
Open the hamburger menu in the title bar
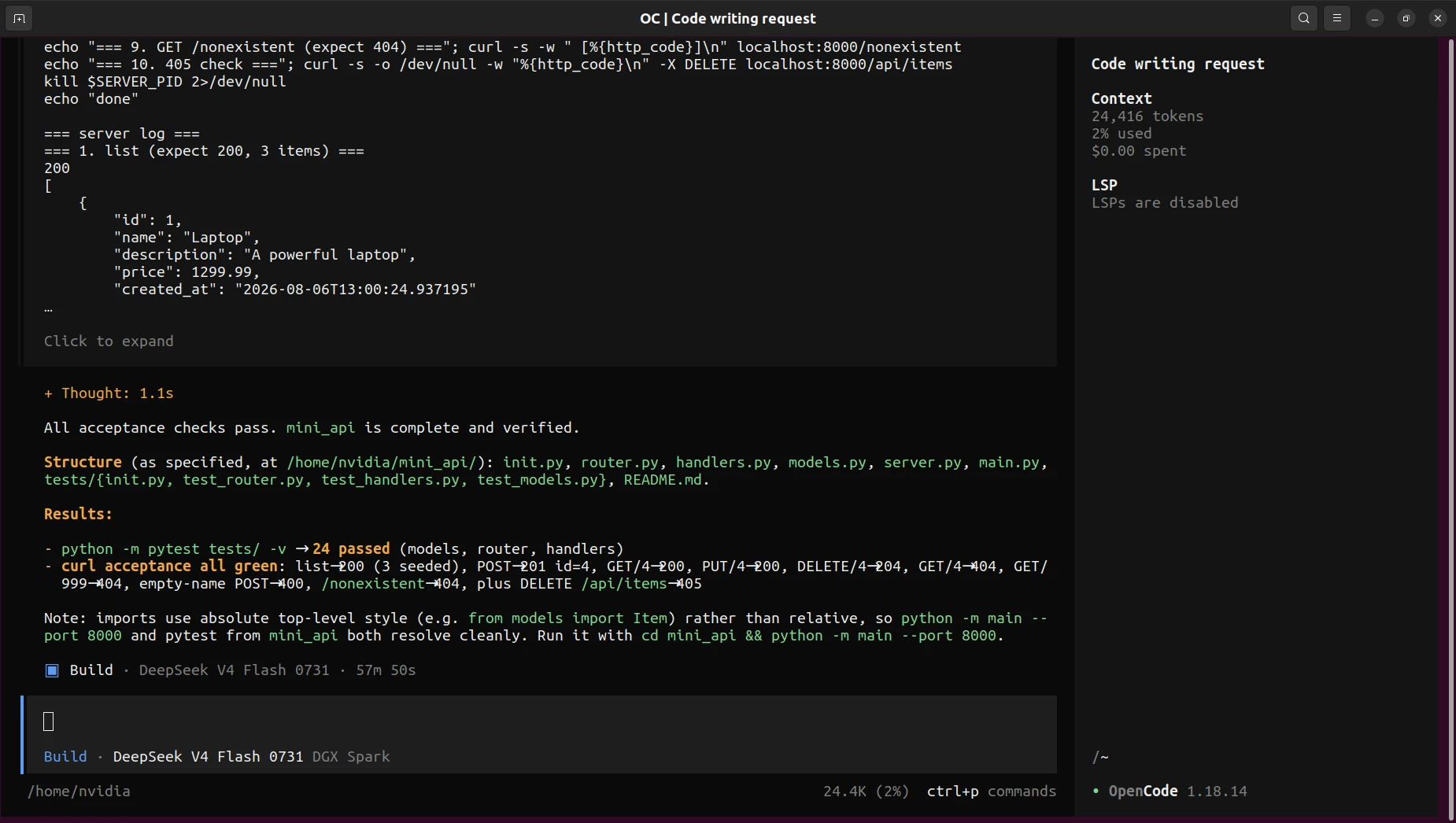tap(1337, 18)
